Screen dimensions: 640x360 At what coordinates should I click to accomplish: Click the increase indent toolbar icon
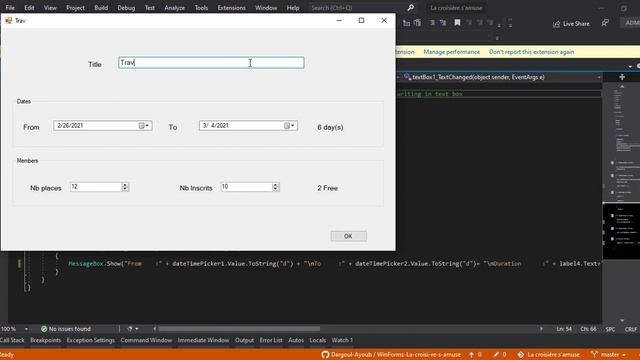[417, 23]
